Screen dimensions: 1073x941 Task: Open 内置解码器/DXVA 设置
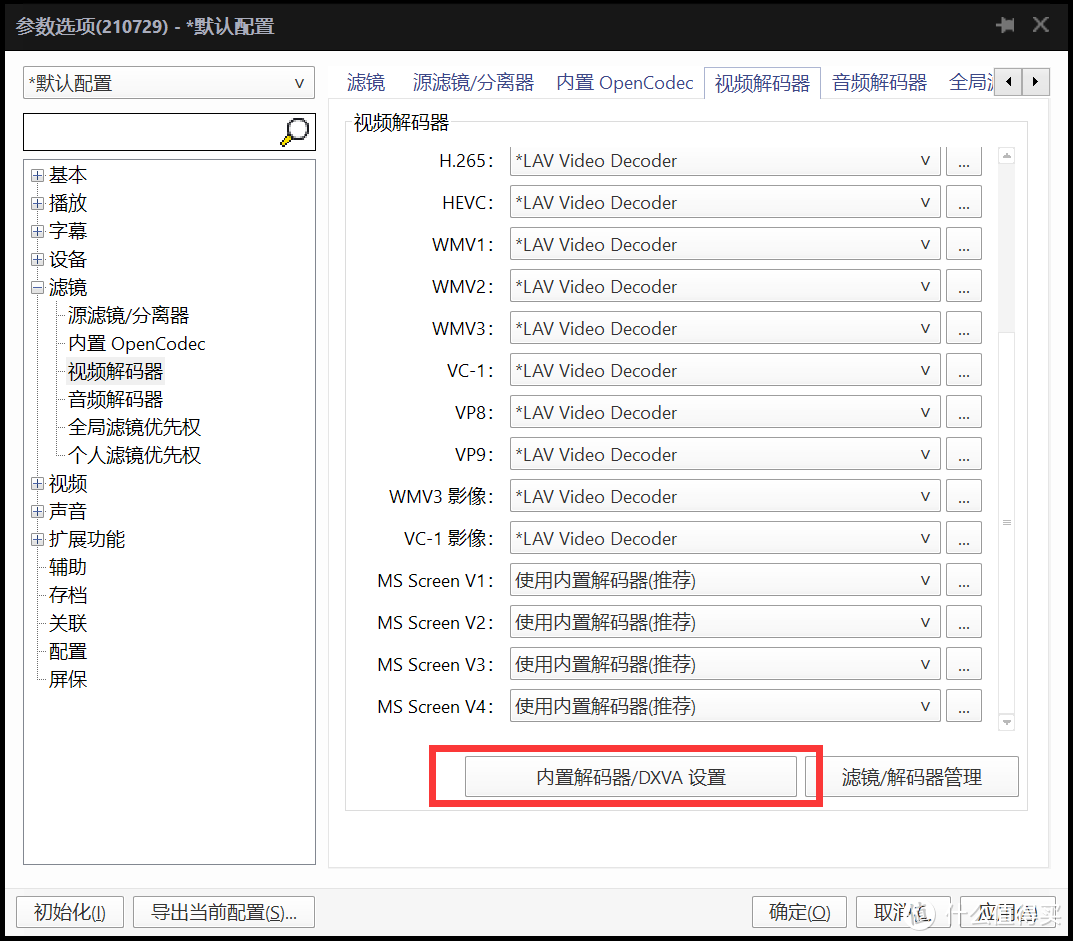click(631, 776)
